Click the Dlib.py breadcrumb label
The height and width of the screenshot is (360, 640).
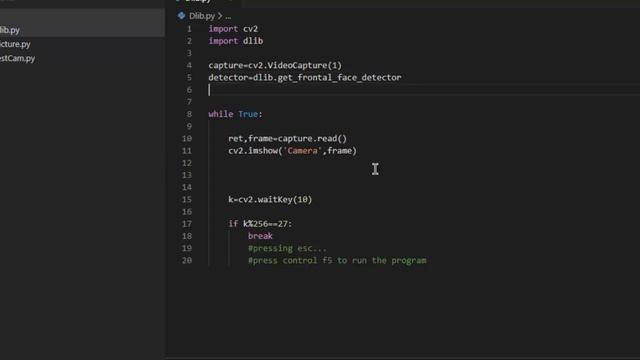pos(202,16)
